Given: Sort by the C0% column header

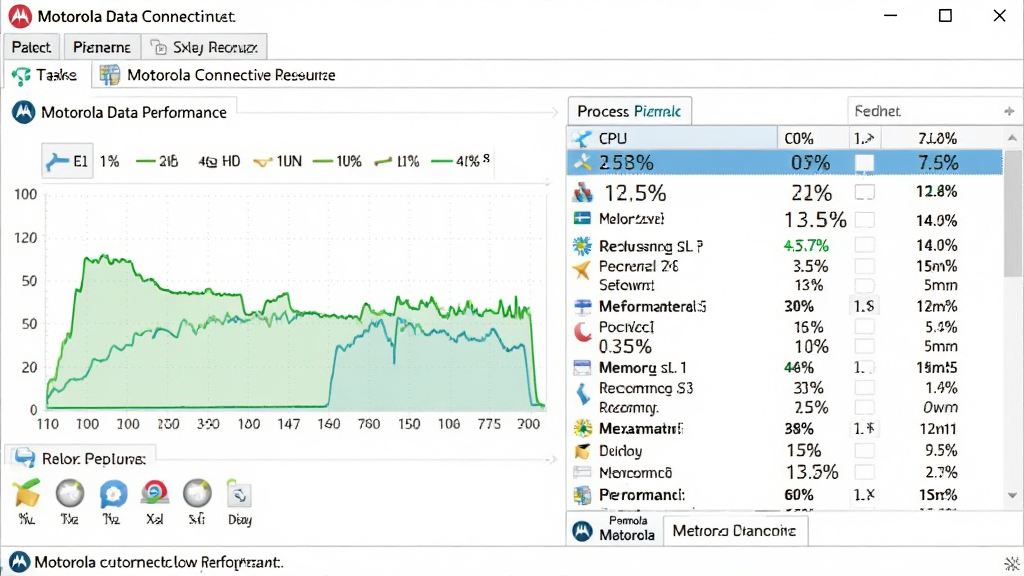Looking at the screenshot, I should coord(813,138).
